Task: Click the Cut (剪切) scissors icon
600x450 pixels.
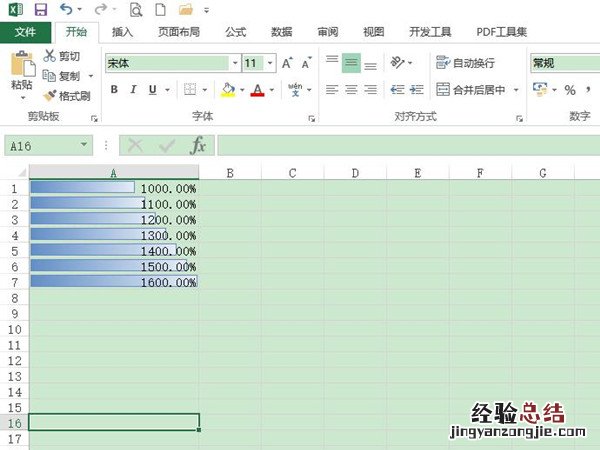Action: (x=50, y=56)
